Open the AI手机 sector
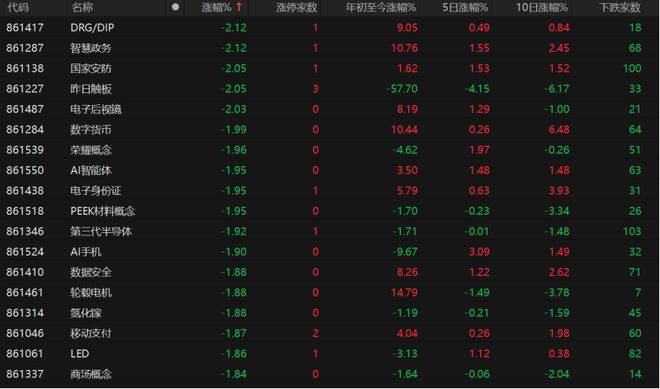Viewport: 660px width, 389px height. [x=86, y=252]
